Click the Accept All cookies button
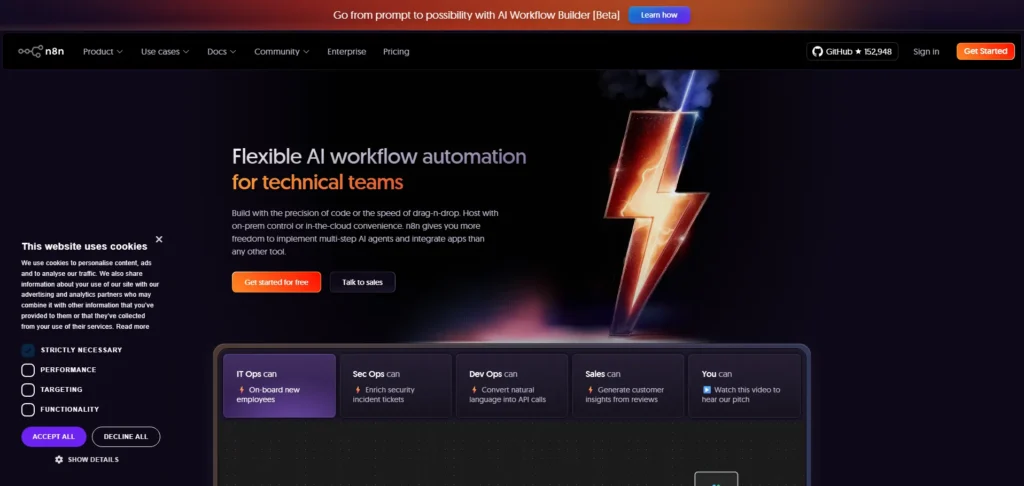 (54, 436)
